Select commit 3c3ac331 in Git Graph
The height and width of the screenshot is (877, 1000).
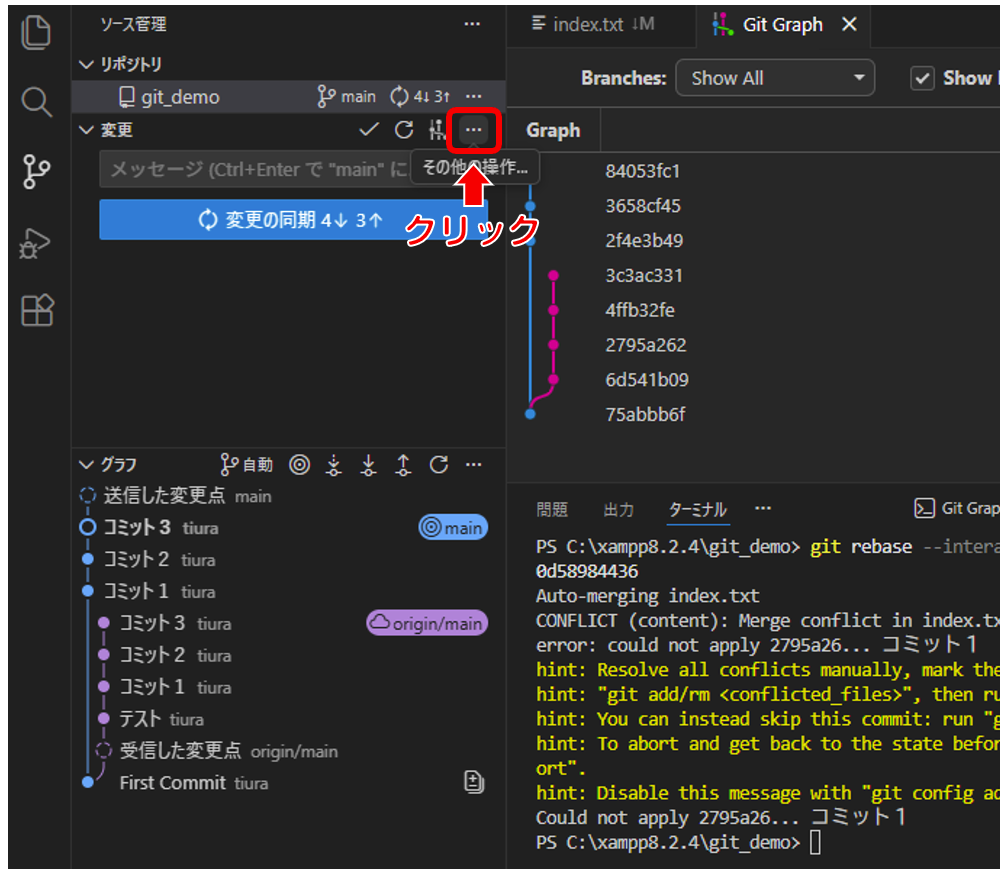click(644, 275)
